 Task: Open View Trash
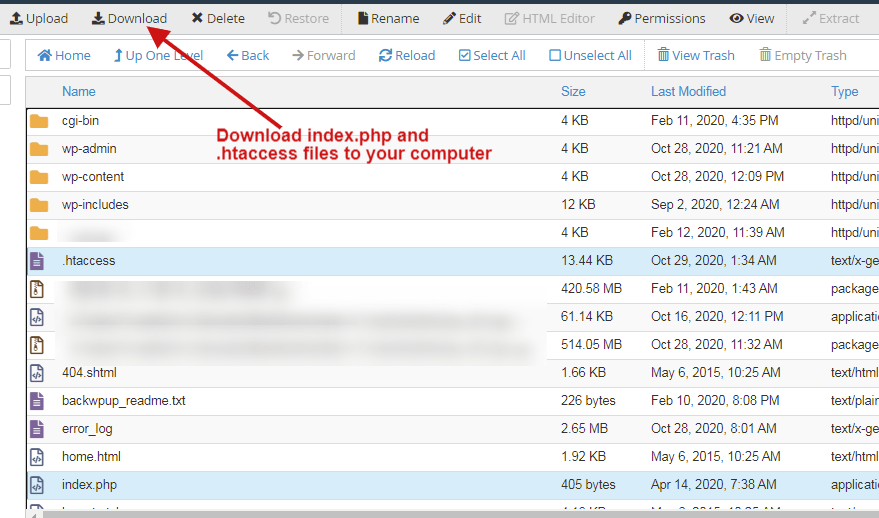tap(696, 56)
